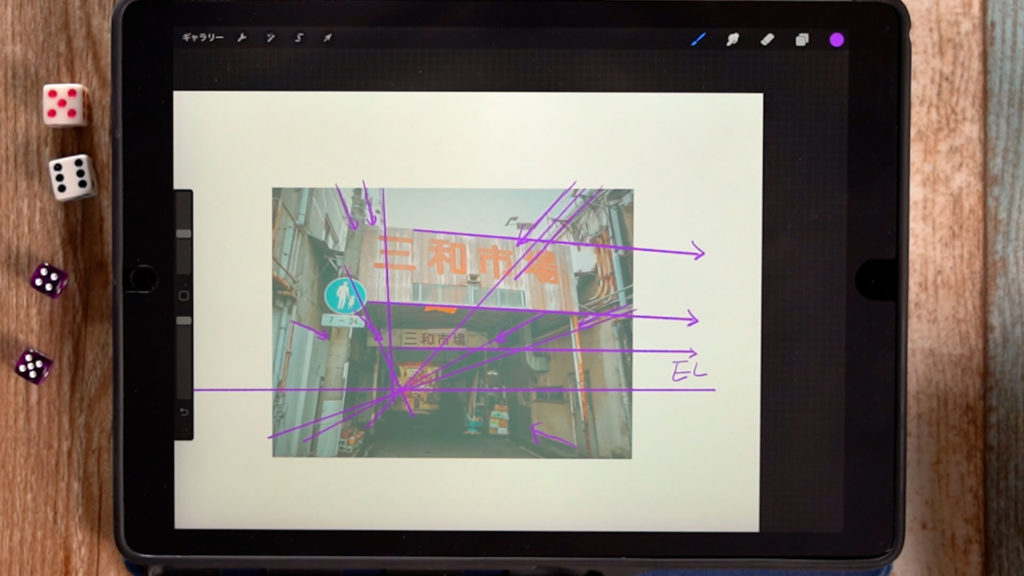Select the Eraser tool
The width and height of the screenshot is (1024, 576).
(767, 39)
